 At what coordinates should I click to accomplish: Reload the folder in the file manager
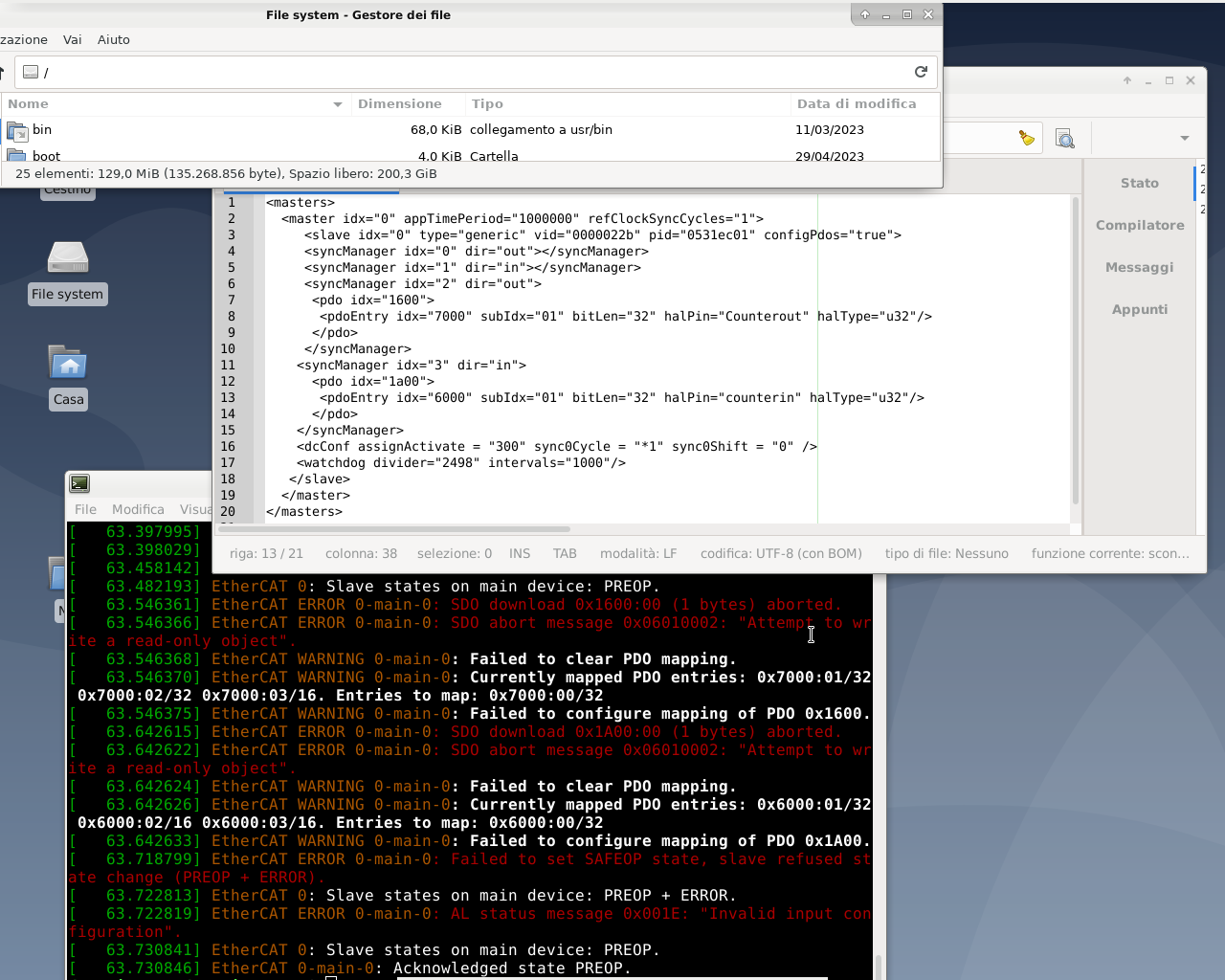tap(921, 72)
